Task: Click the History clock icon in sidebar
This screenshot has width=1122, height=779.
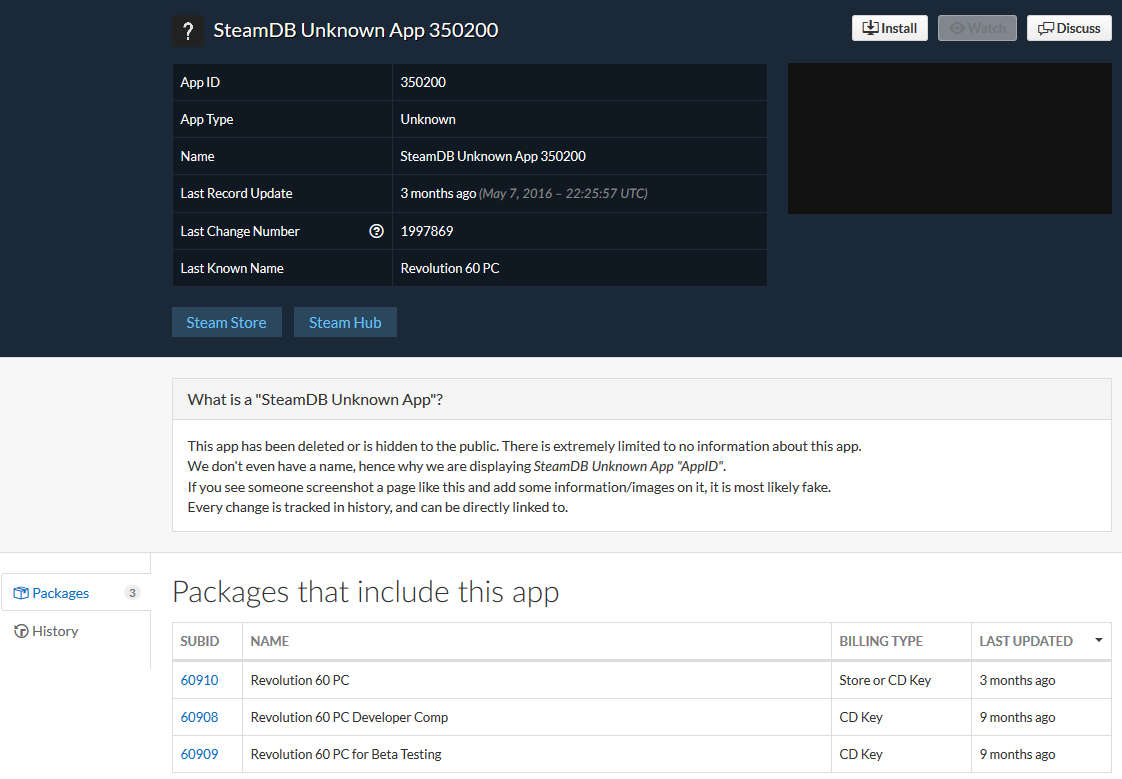Action: [x=21, y=631]
